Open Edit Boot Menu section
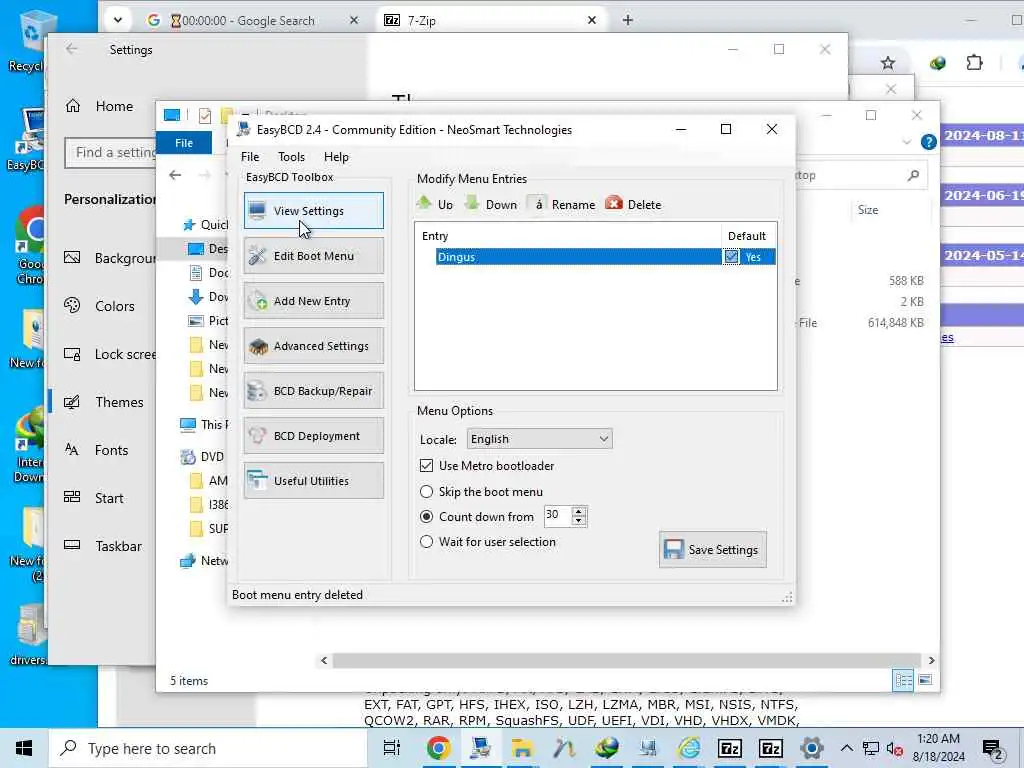The width and height of the screenshot is (1024, 768). [313, 256]
